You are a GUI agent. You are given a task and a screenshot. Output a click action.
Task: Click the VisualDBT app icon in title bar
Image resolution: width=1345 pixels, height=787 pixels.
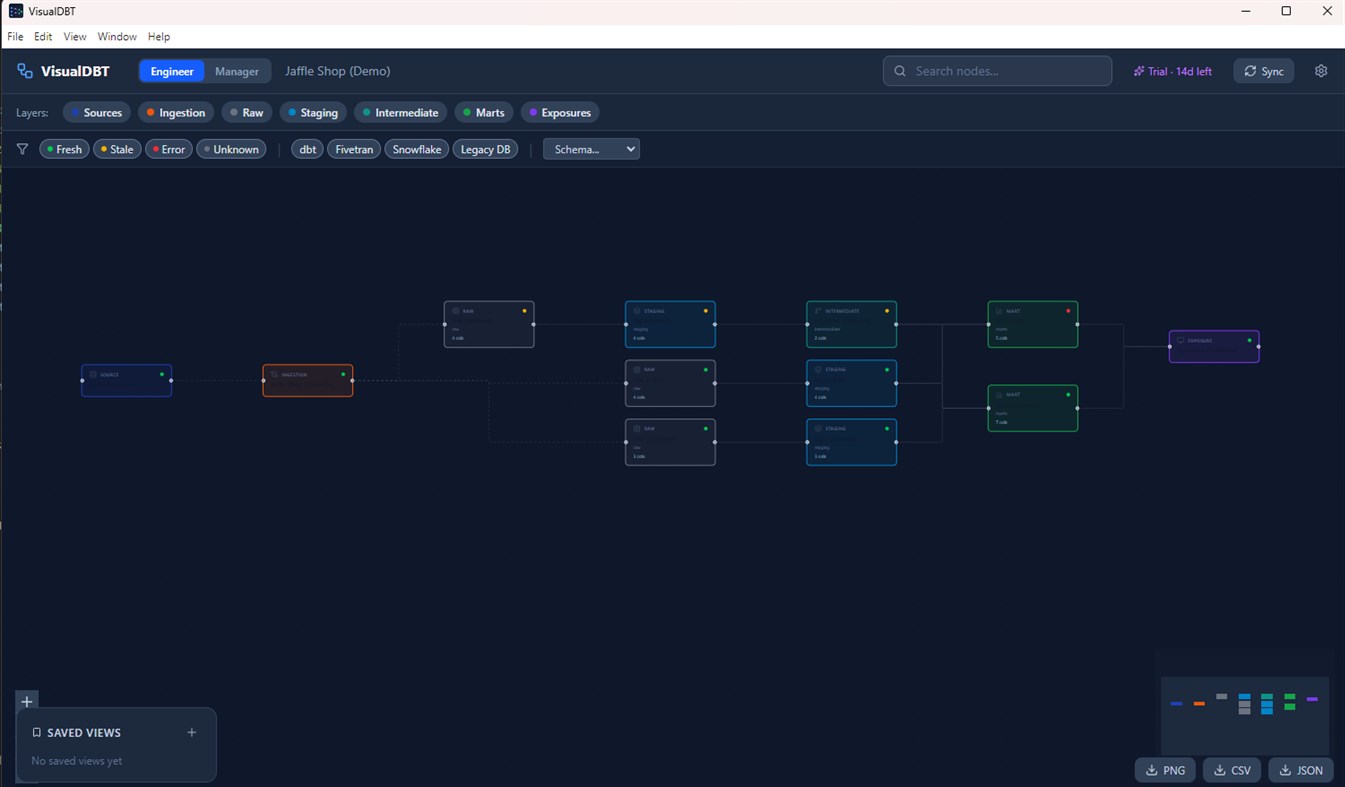pos(16,11)
